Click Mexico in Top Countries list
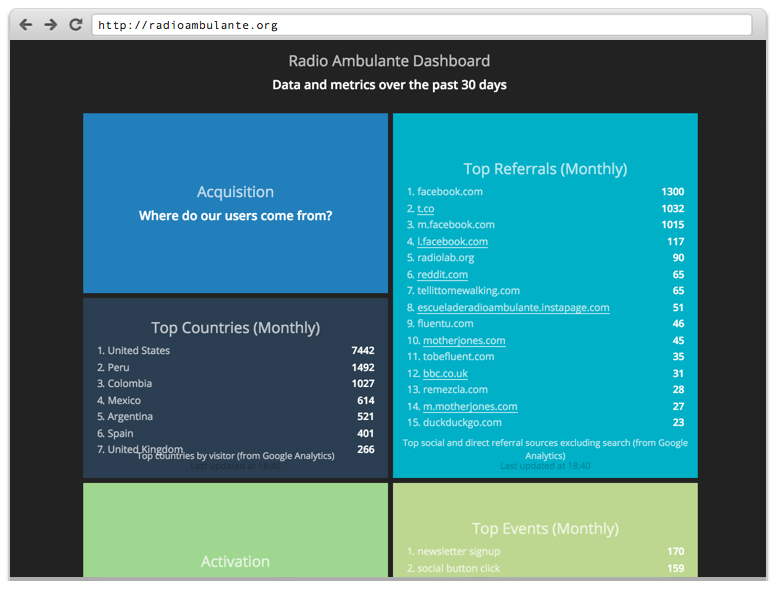Viewport: 777px width, 590px height. (x=124, y=400)
